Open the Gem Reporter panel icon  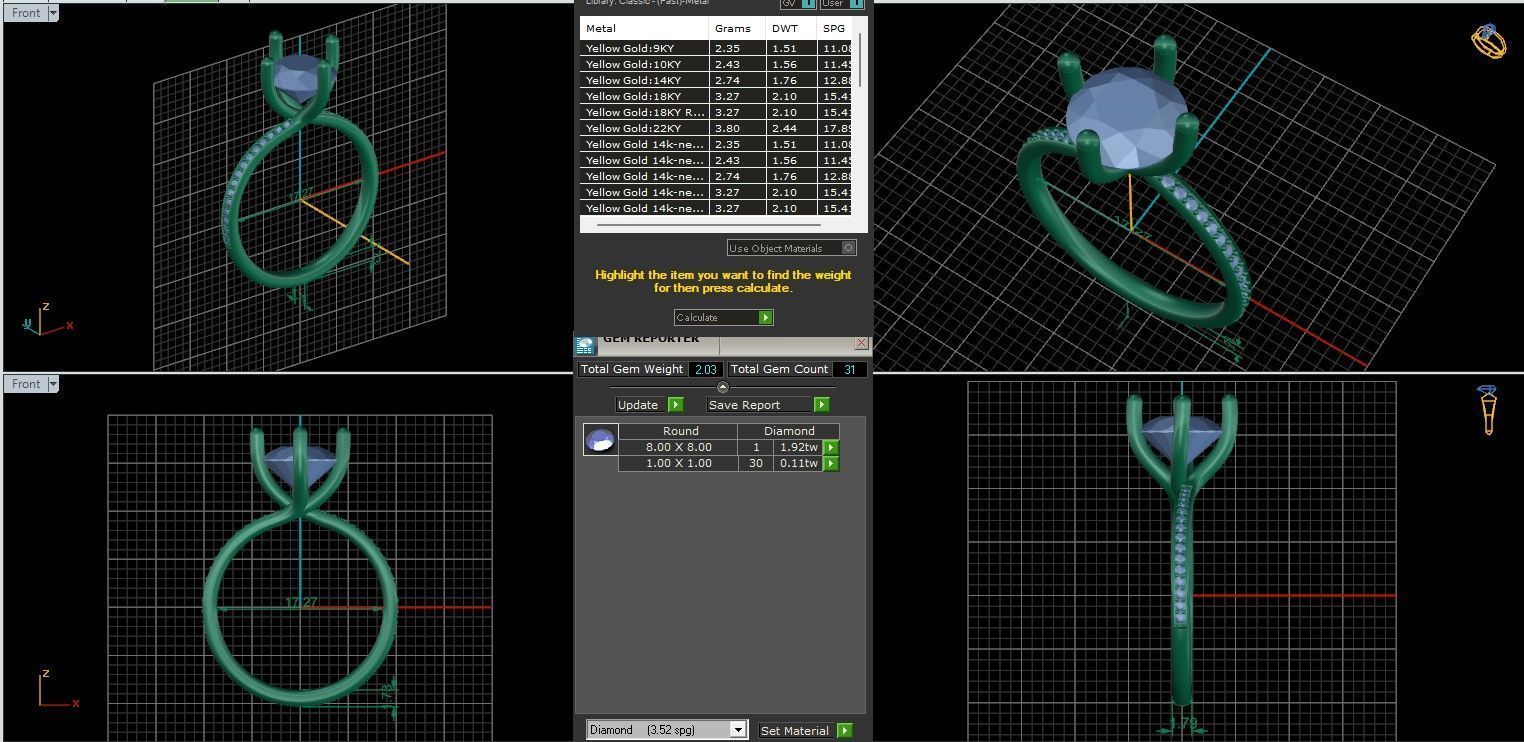click(585, 345)
